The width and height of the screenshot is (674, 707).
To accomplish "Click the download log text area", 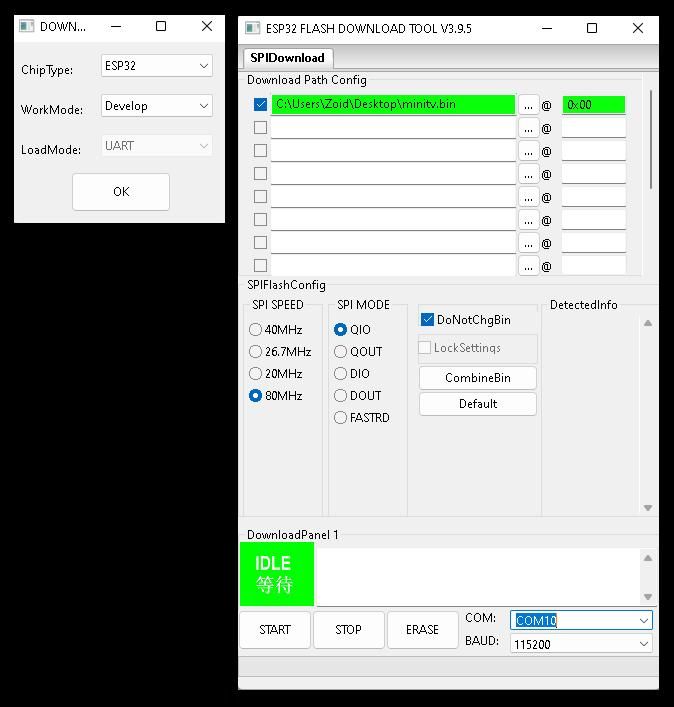I will [478, 577].
